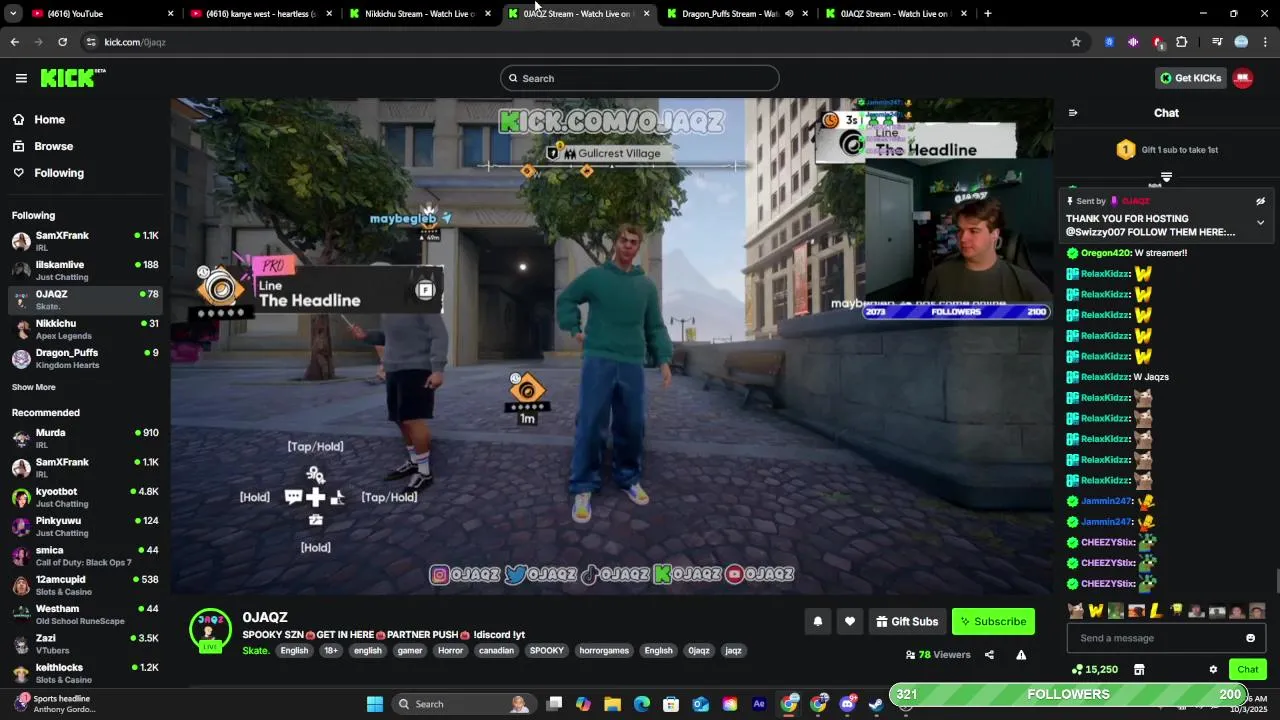This screenshot has width=1280, height=720.
Task: Open the channel points shop icon
Action: point(1139,670)
